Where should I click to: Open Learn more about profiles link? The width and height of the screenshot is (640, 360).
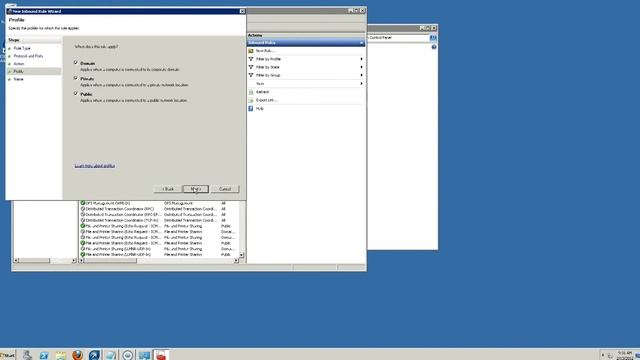pos(95,166)
